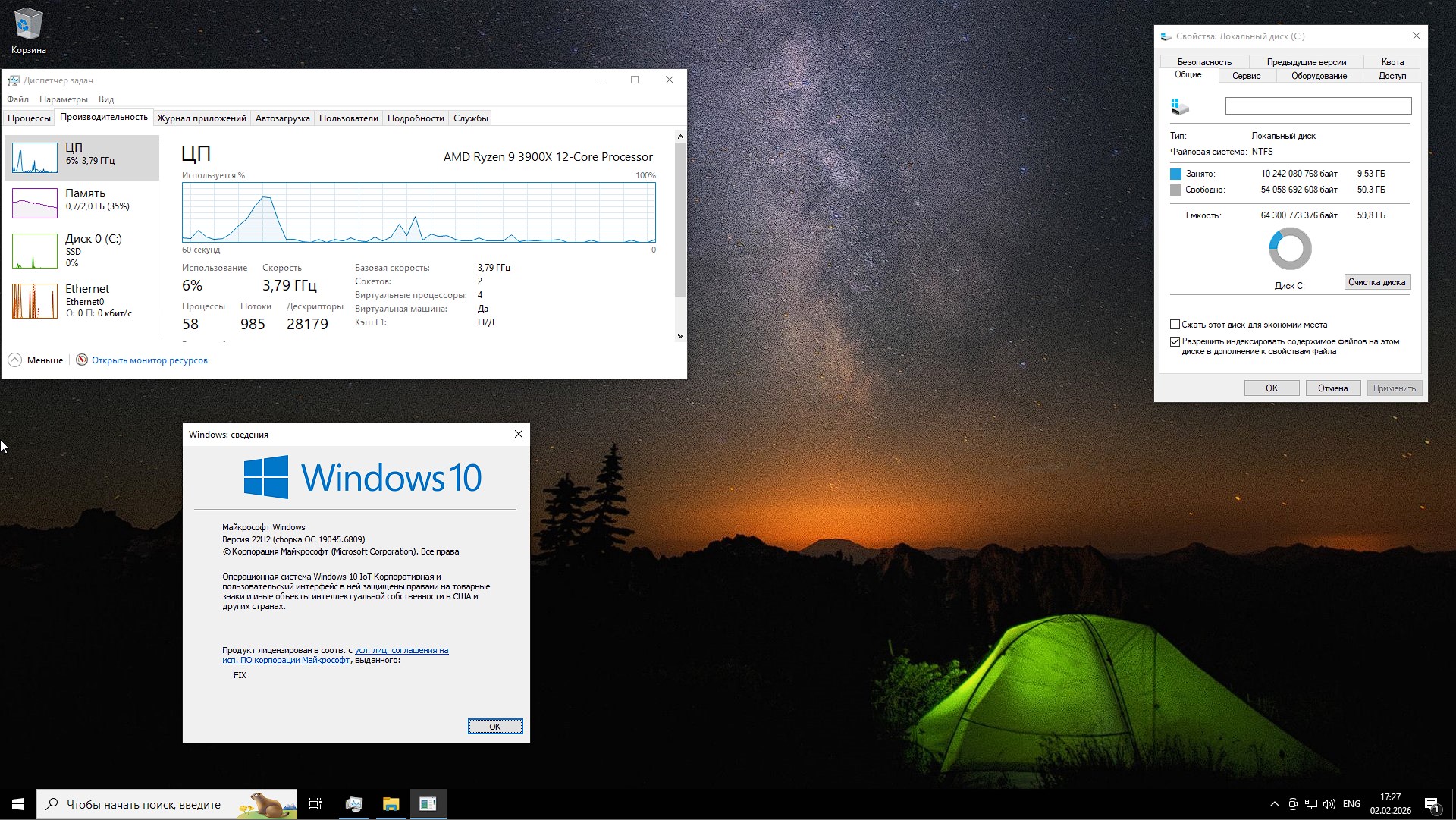Open the volume speaker icon in system tray
This screenshot has height=820, width=1456.
(1329, 804)
